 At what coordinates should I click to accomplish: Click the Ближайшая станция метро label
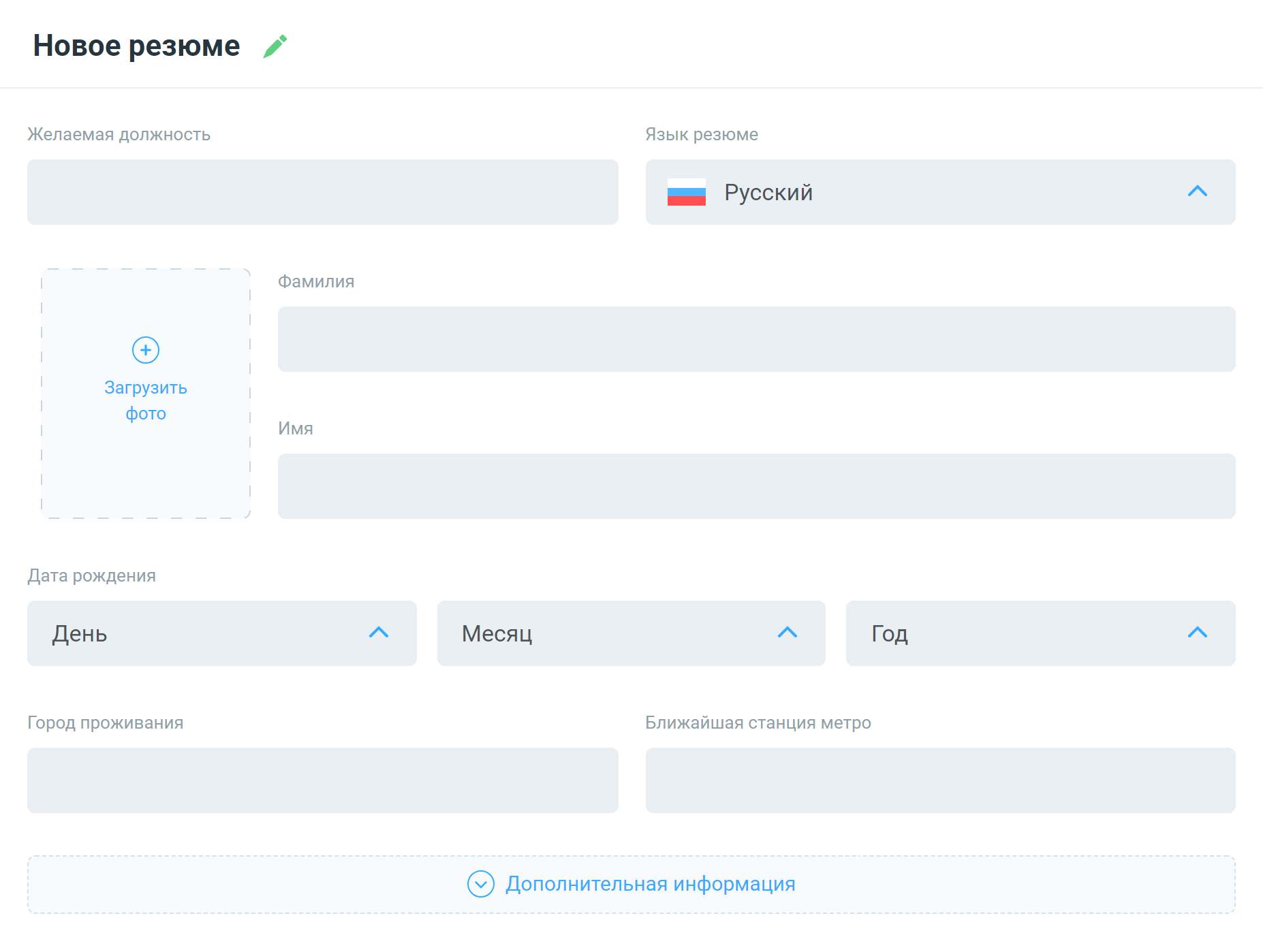point(758,723)
